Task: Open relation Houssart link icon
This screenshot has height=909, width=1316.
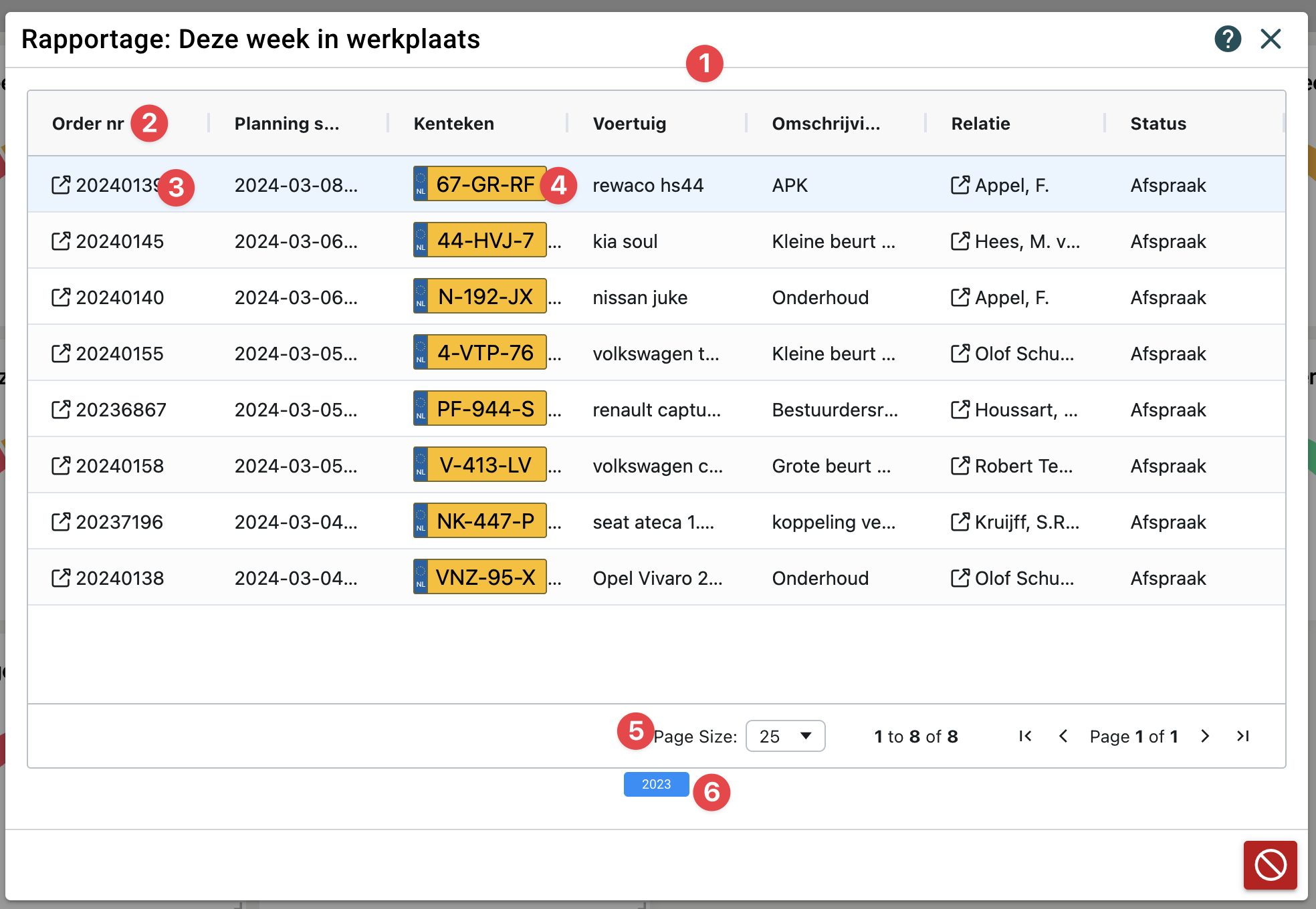Action: click(x=960, y=410)
